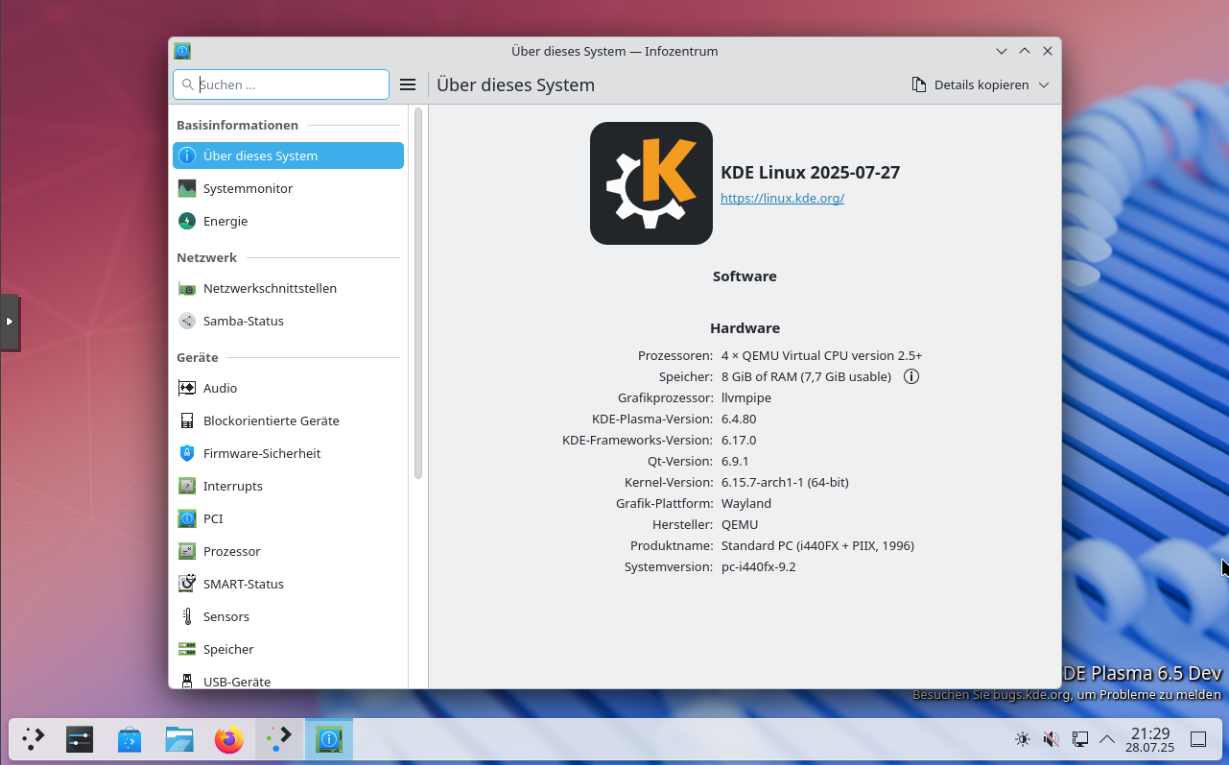Open the Speicher entry in the sidebar
Screen dimensions: 1229x765
pos(288,649)
